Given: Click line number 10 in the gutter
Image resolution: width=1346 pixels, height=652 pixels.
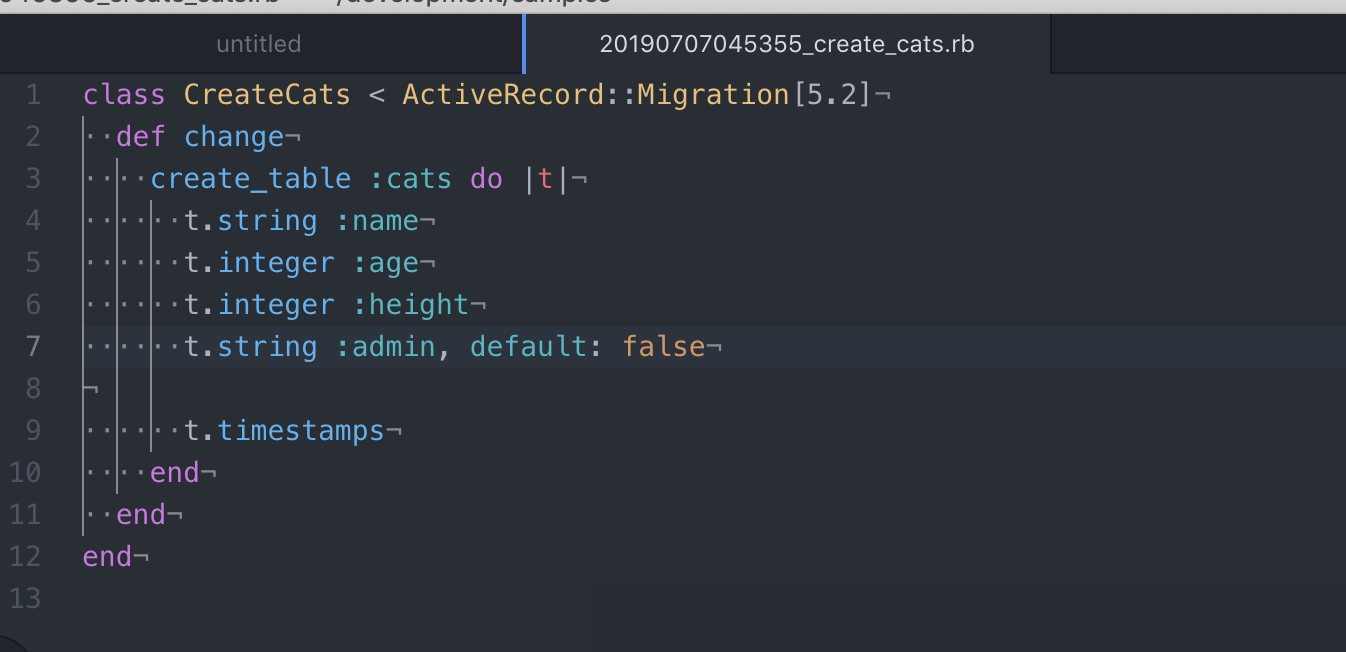Looking at the screenshot, I should pyautogui.click(x=26, y=472).
